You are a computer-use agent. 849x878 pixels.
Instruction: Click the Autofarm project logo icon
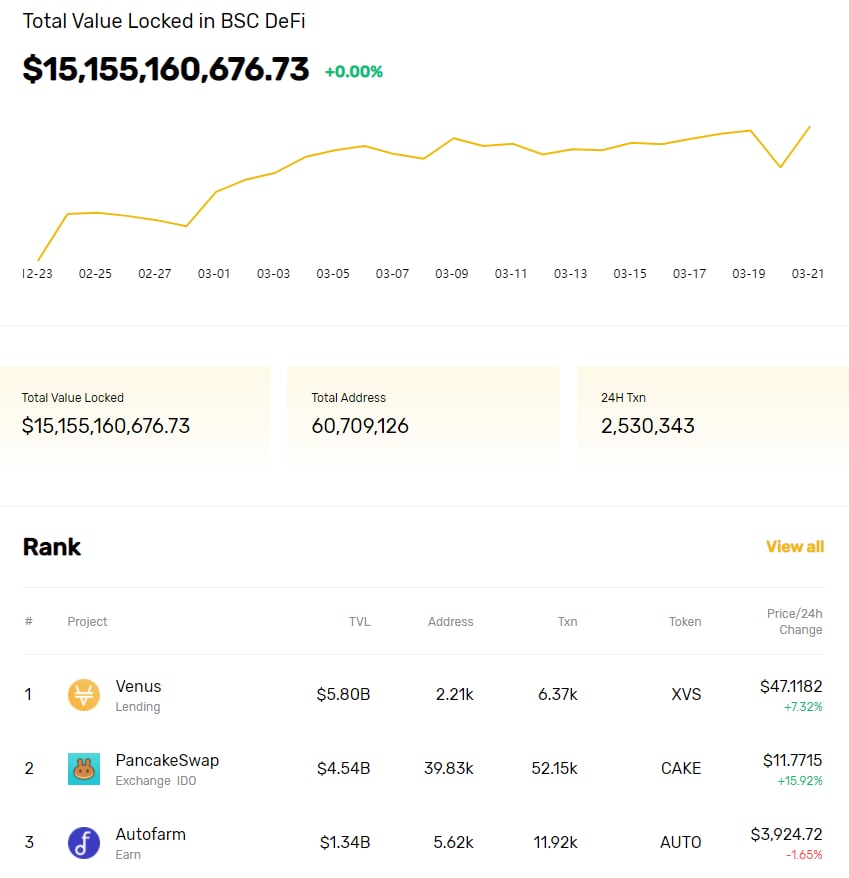coord(84,843)
